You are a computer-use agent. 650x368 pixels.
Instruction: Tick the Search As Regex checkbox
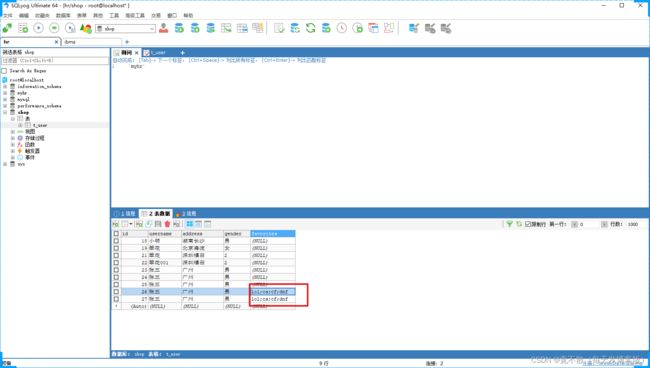pos(4,71)
